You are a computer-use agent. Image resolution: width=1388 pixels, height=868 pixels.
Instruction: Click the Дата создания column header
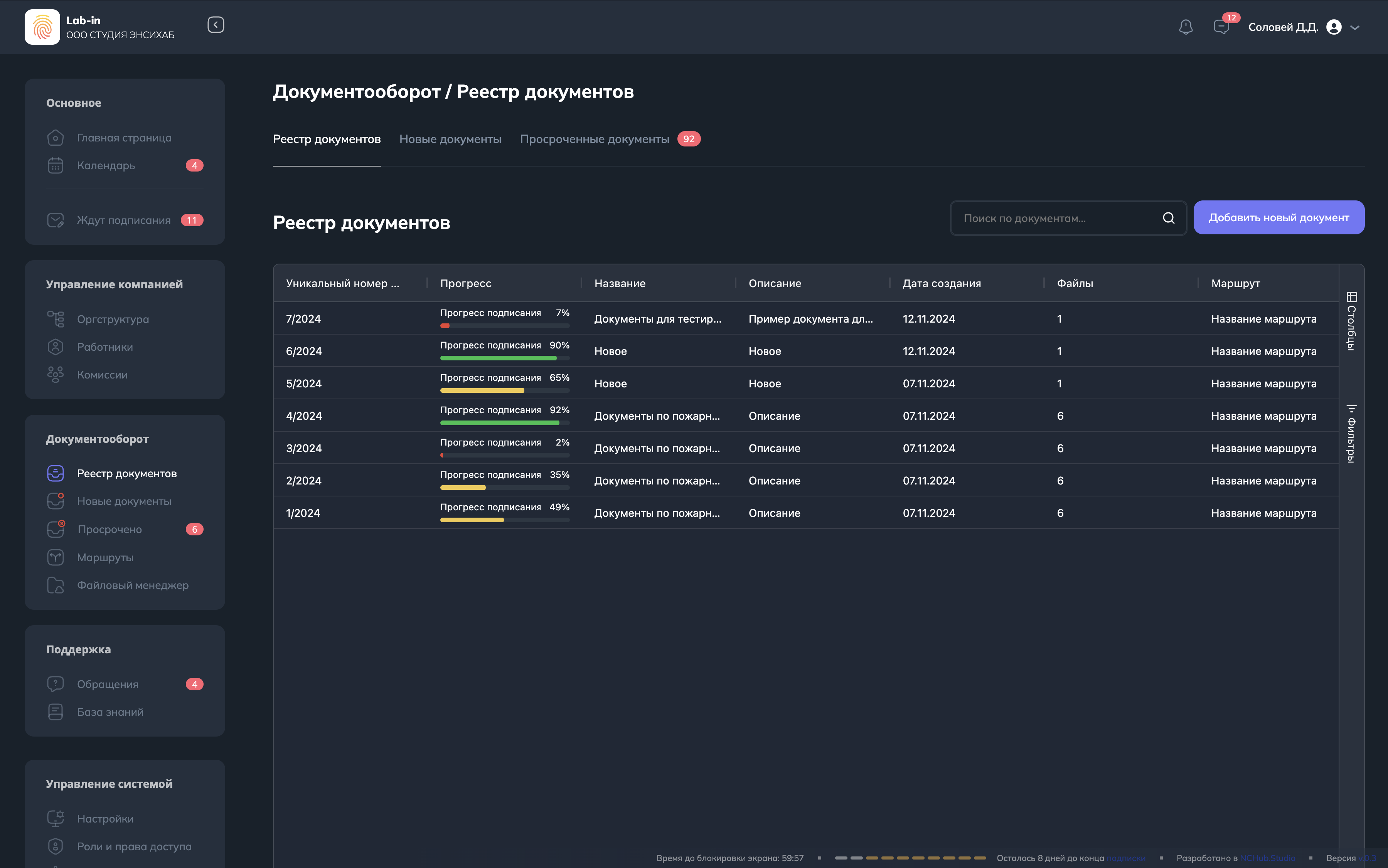pos(941,284)
